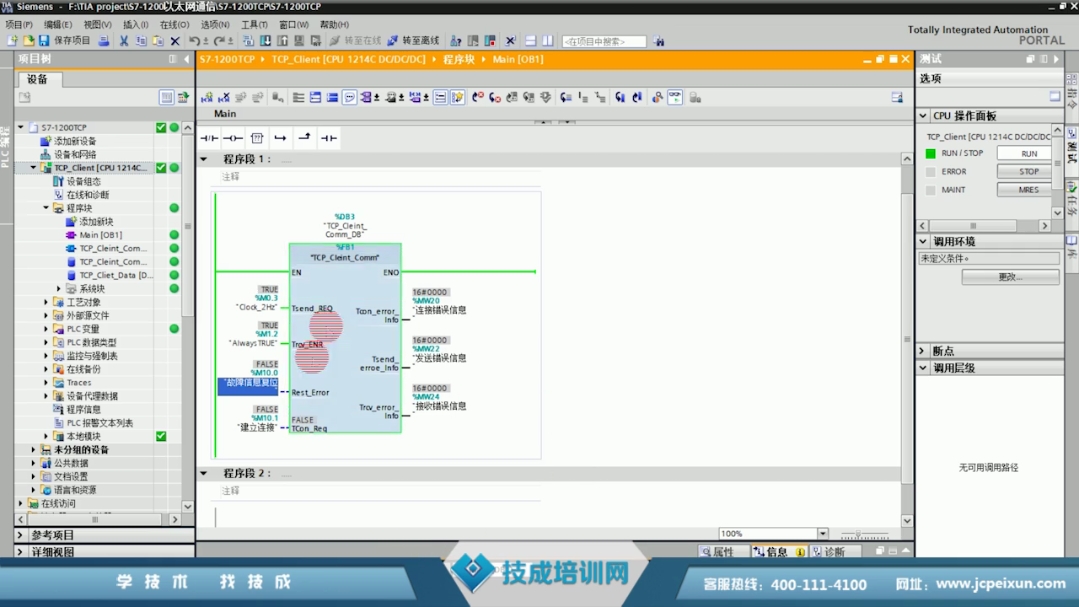1079x607 pixels.
Task: Select Main [OB1] in project tree
Action: 100,235
